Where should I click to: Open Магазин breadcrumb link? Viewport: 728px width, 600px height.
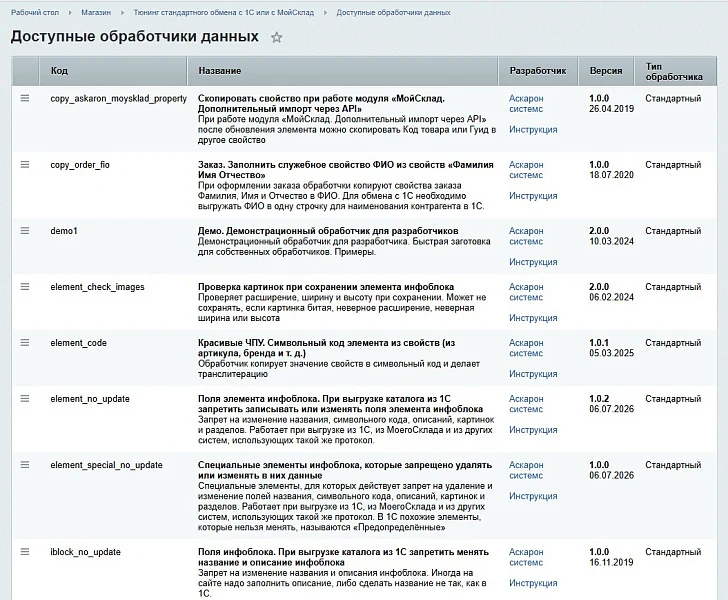click(x=96, y=13)
